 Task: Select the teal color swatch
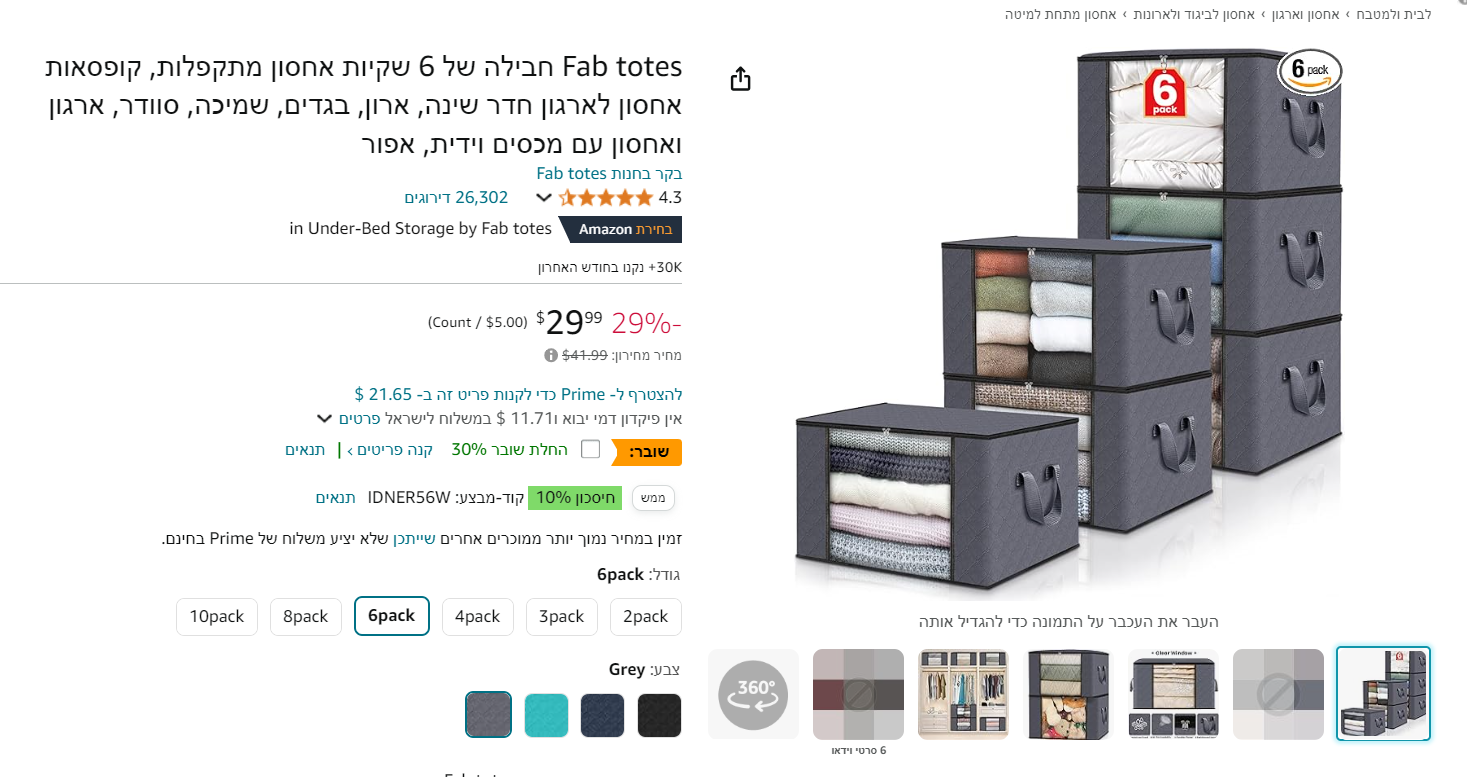click(546, 715)
